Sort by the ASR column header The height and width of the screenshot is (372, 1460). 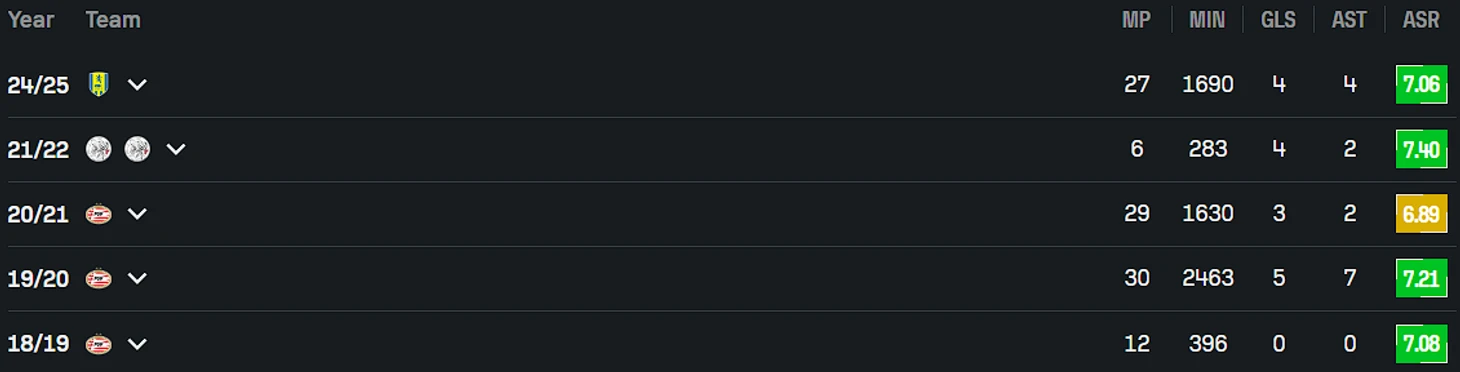pos(1421,19)
